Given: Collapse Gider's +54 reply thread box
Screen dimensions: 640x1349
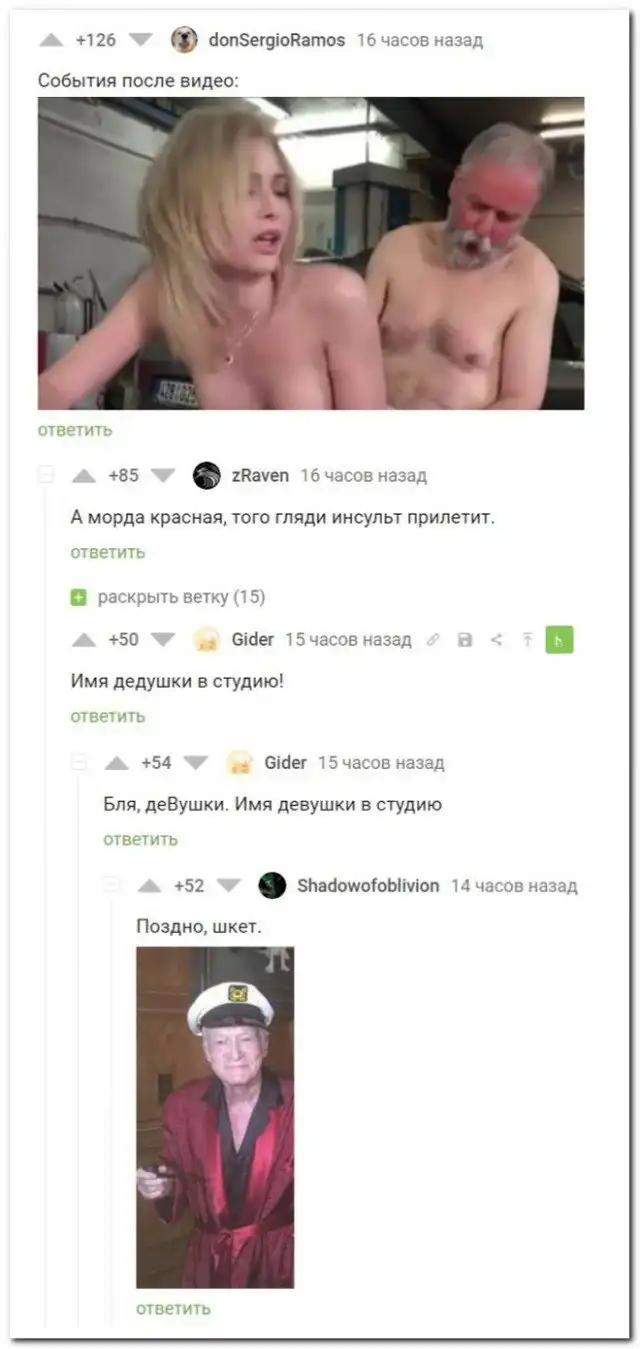Looking at the screenshot, I should coord(78,762).
